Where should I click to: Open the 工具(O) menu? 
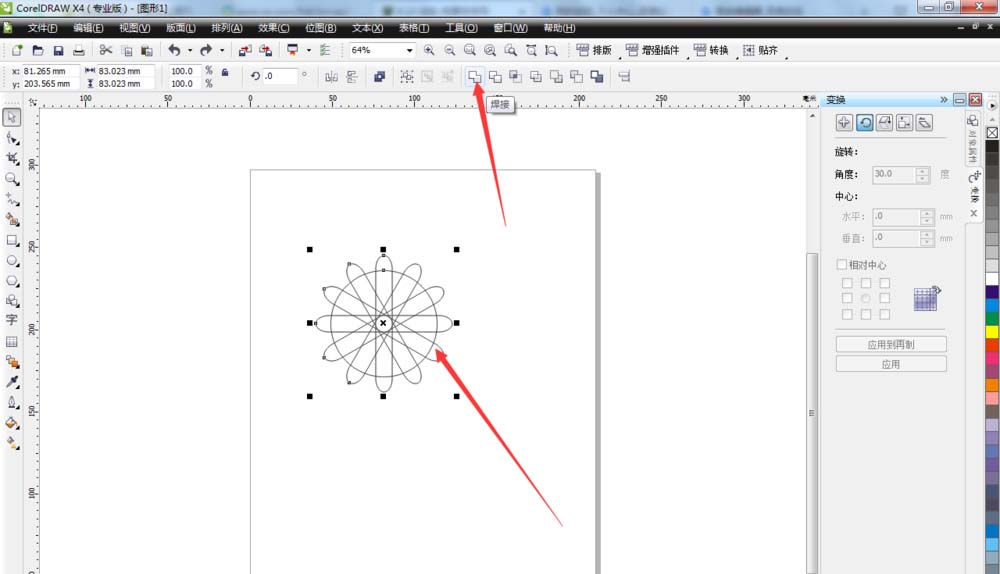[461, 28]
